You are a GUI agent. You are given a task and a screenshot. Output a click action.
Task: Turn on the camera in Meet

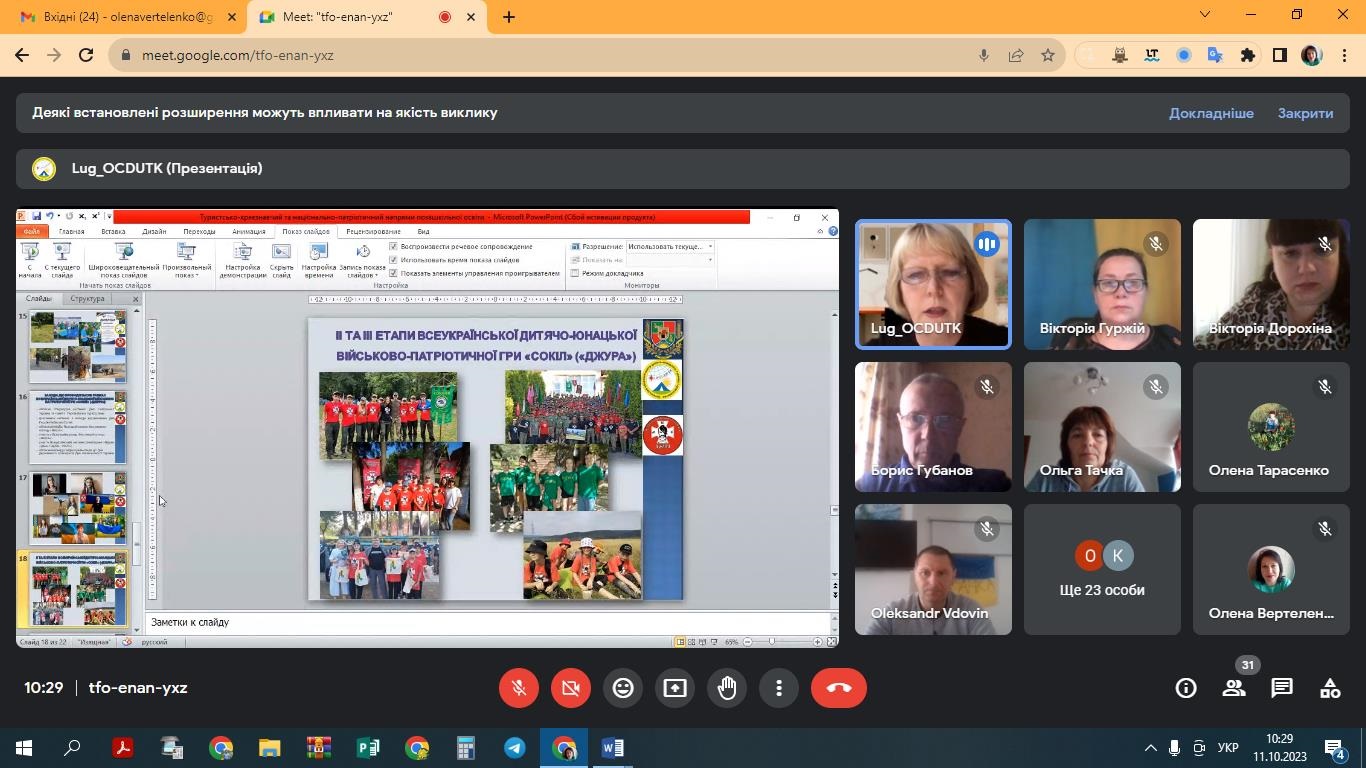click(571, 688)
